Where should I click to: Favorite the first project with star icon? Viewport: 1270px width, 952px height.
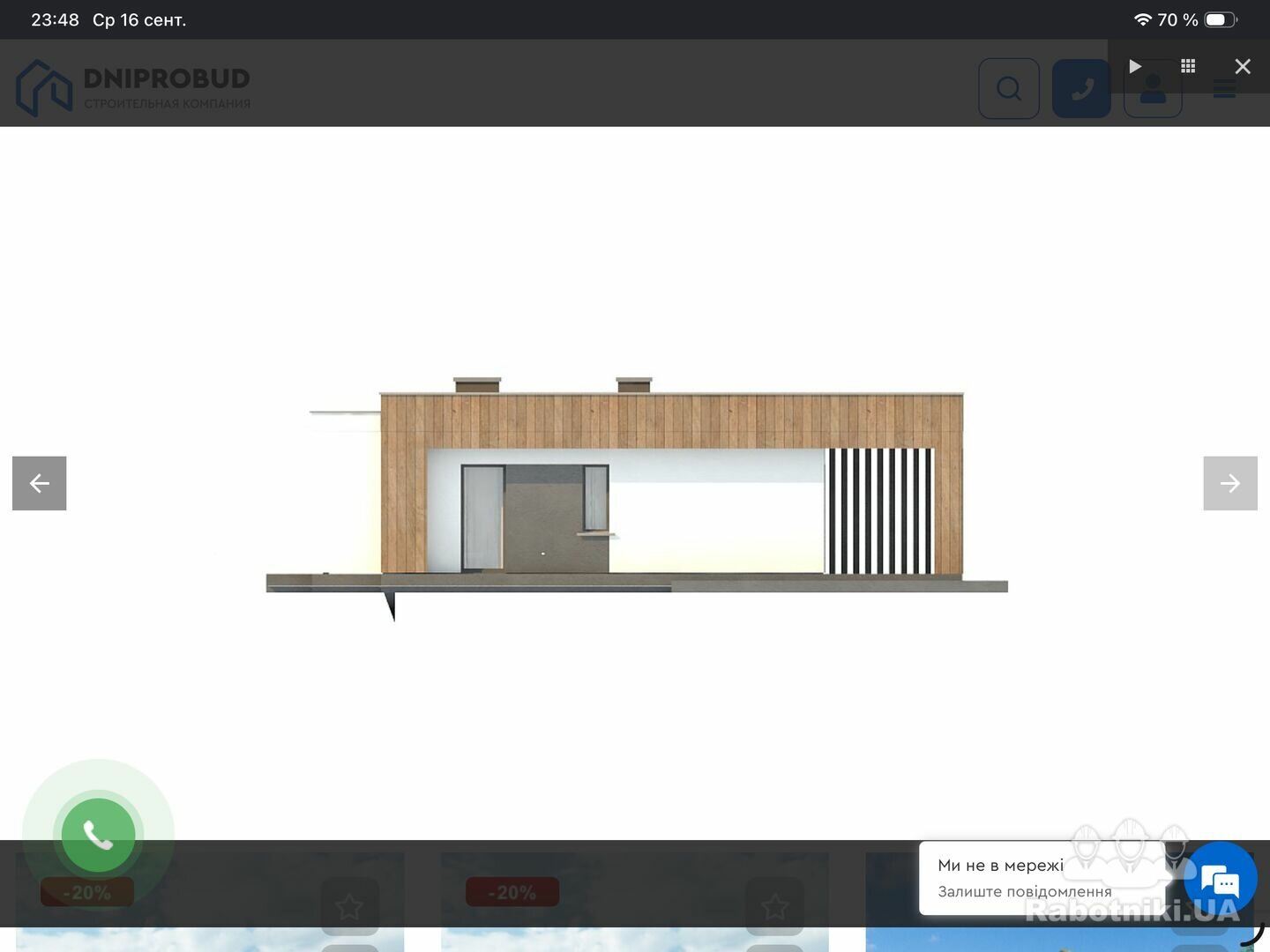[x=350, y=905]
